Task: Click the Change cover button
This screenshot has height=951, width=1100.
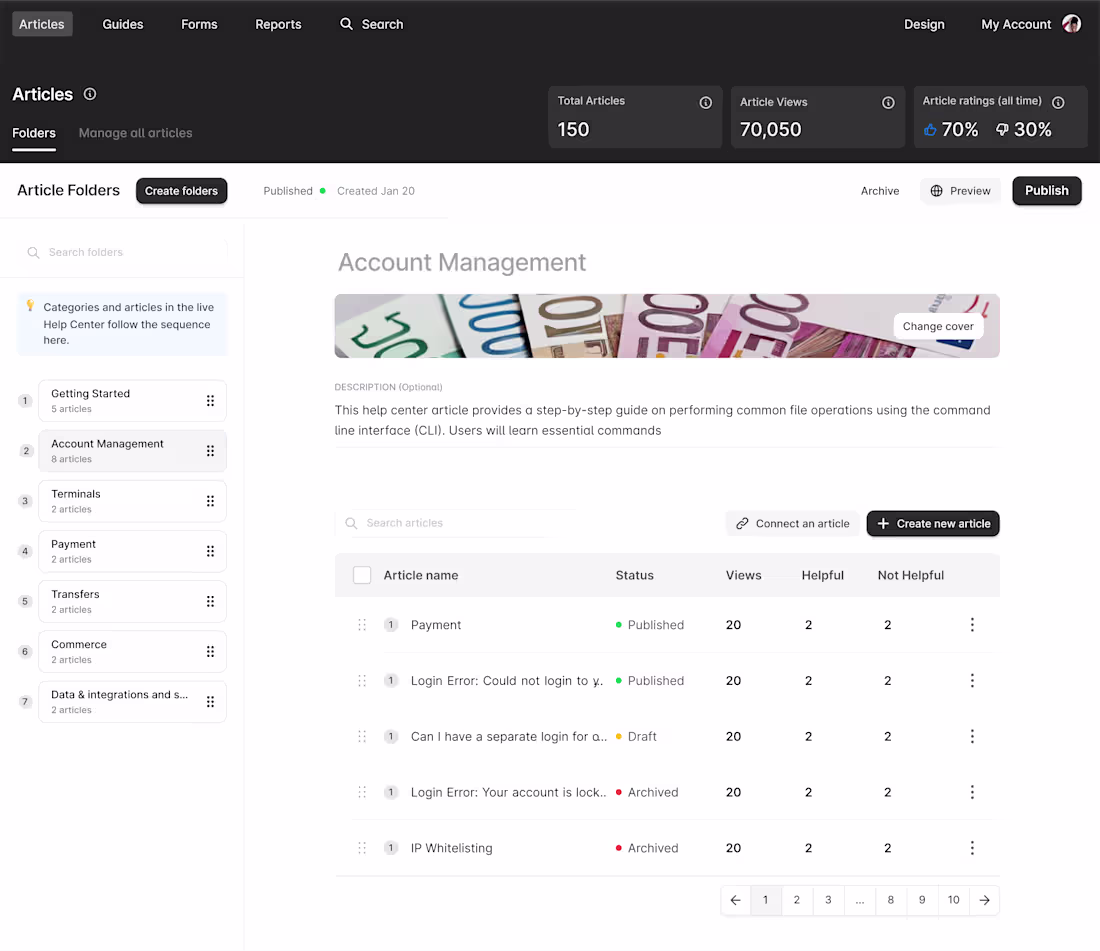Action: point(938,325)
